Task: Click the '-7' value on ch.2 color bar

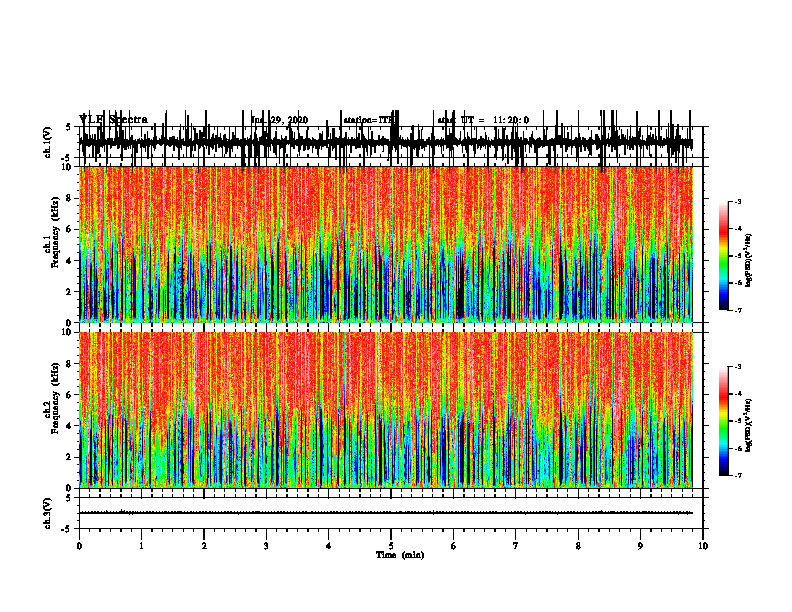Action: tap(737, 475)
